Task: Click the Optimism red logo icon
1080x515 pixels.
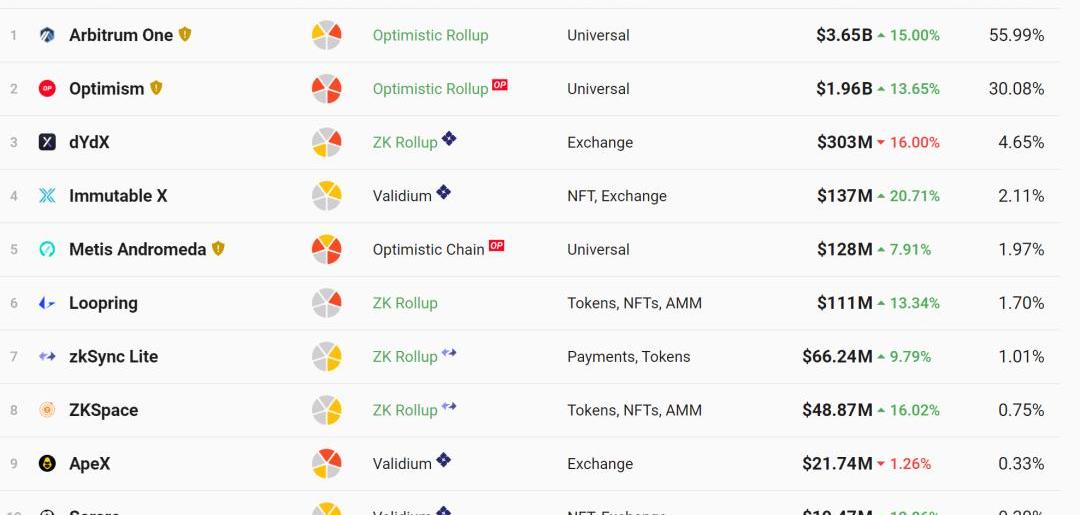Action: tap(47, 89)
